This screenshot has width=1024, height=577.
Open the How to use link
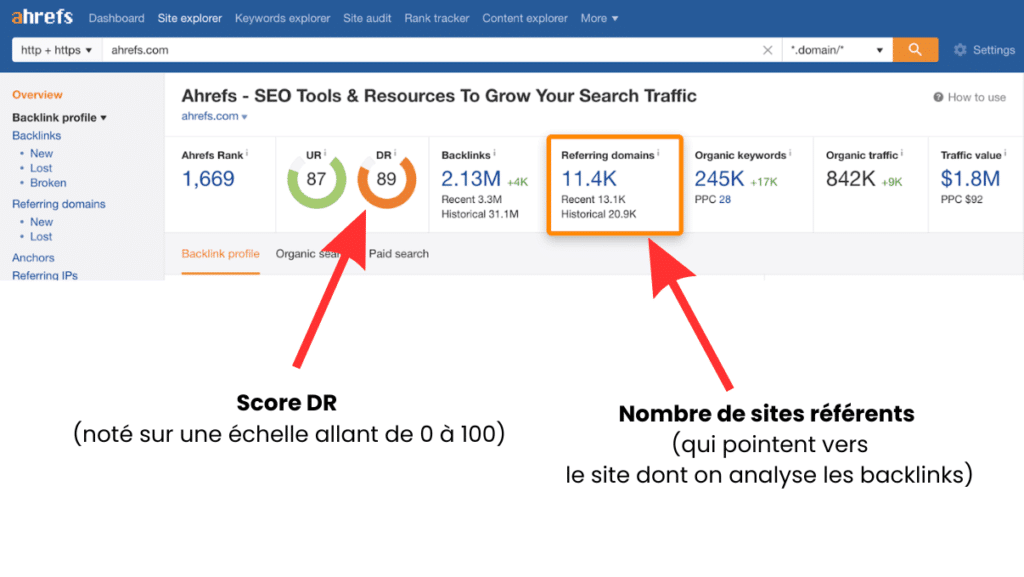[x=976, y=97]
